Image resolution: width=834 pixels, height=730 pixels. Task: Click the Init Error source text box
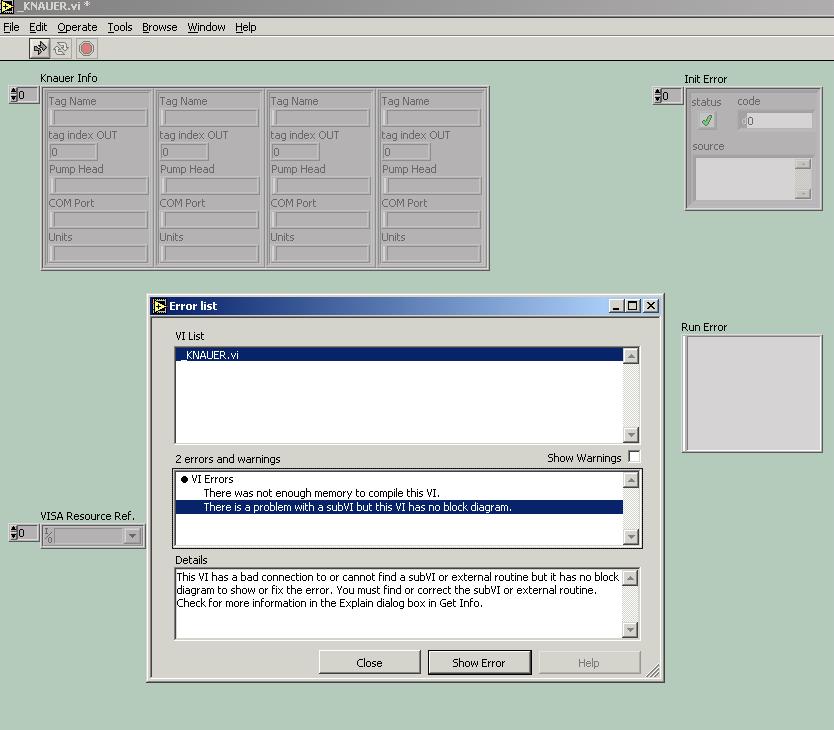[745, 179]
